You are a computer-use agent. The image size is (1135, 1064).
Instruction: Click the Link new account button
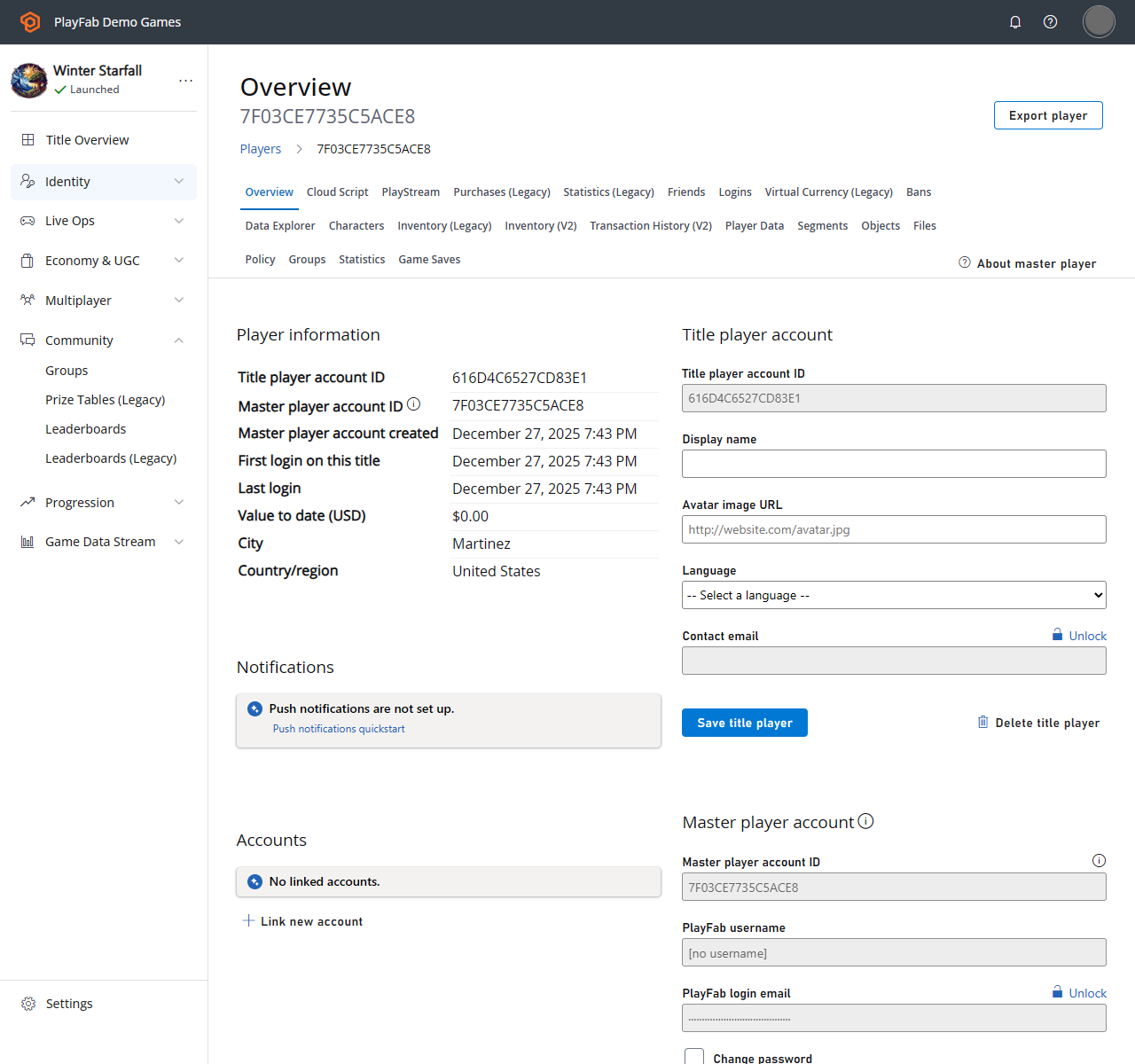coord(302,921)
